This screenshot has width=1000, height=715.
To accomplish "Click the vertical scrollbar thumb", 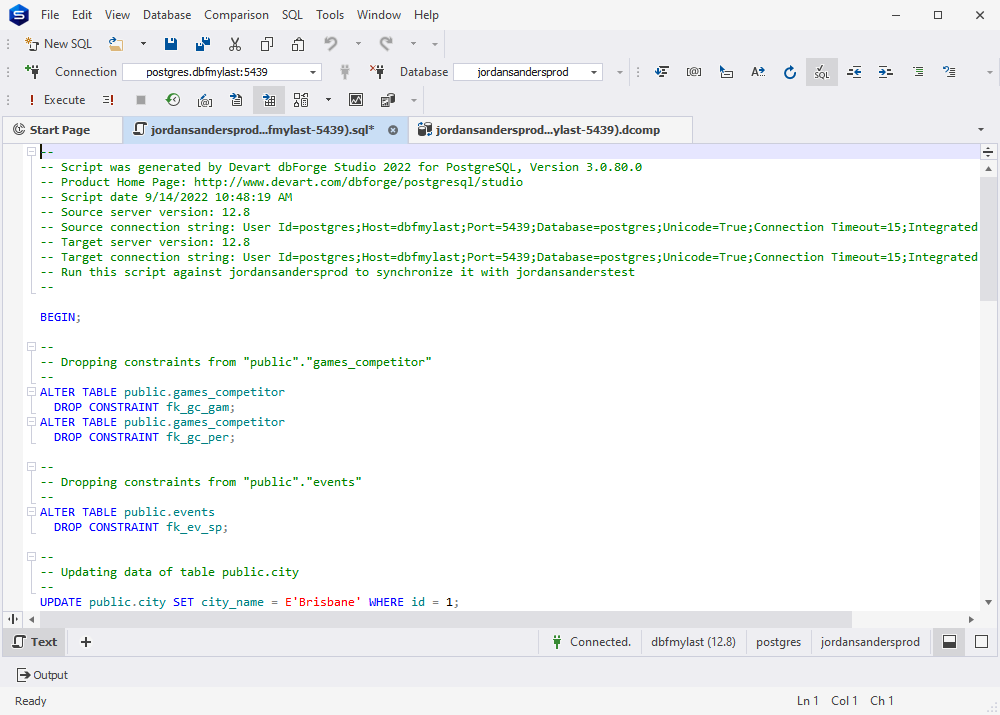I will click(x=988, y=237).
